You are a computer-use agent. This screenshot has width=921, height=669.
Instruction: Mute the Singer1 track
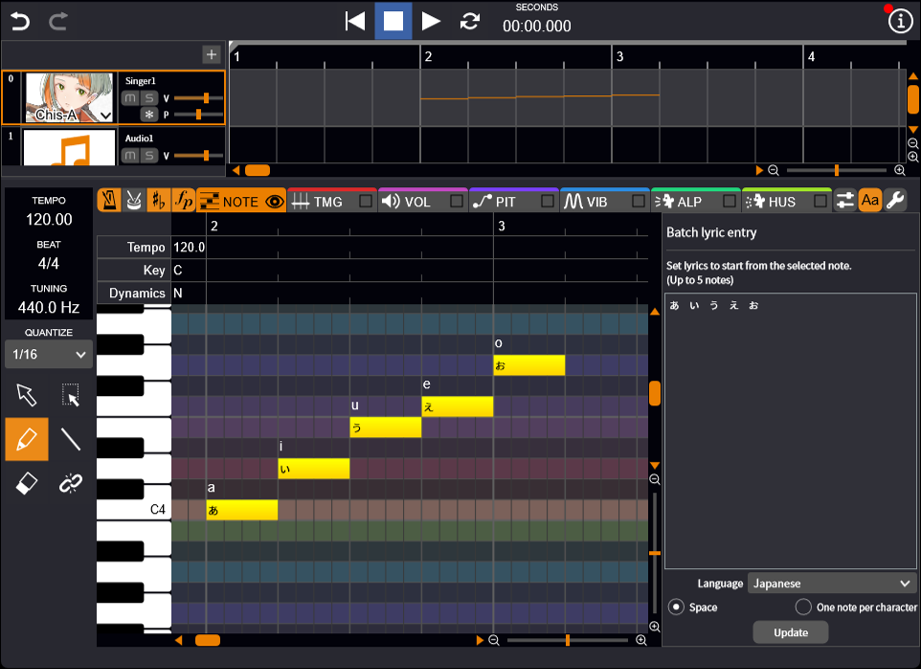(x=130, y=98)
